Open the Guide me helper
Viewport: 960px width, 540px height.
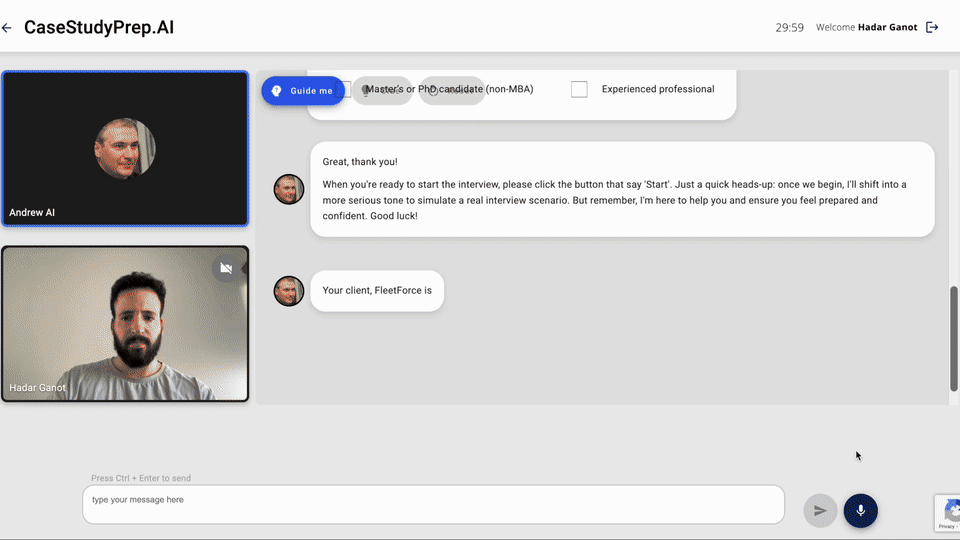(x=303, y=91)
